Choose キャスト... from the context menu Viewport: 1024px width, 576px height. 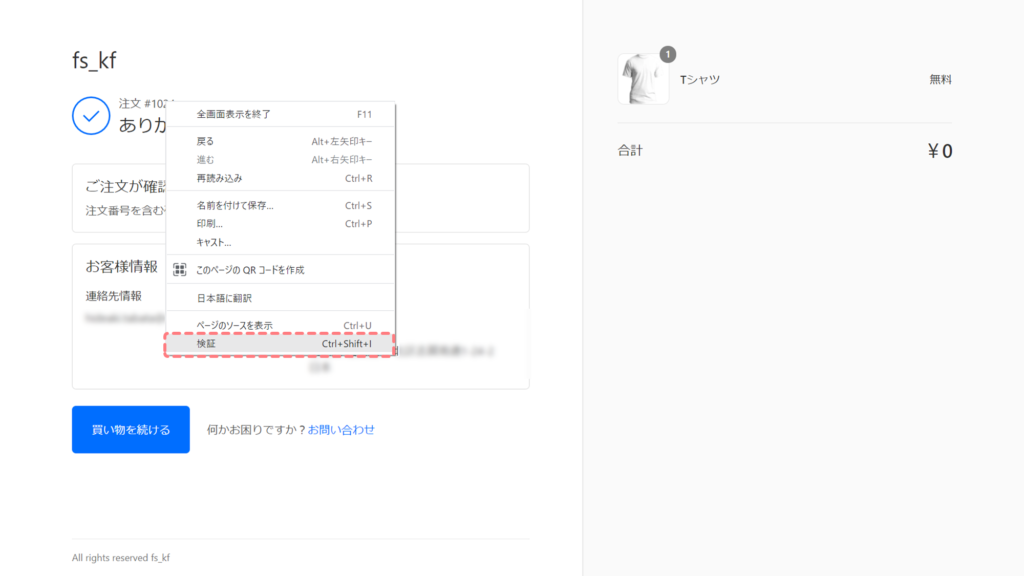[x=280, y=242]
